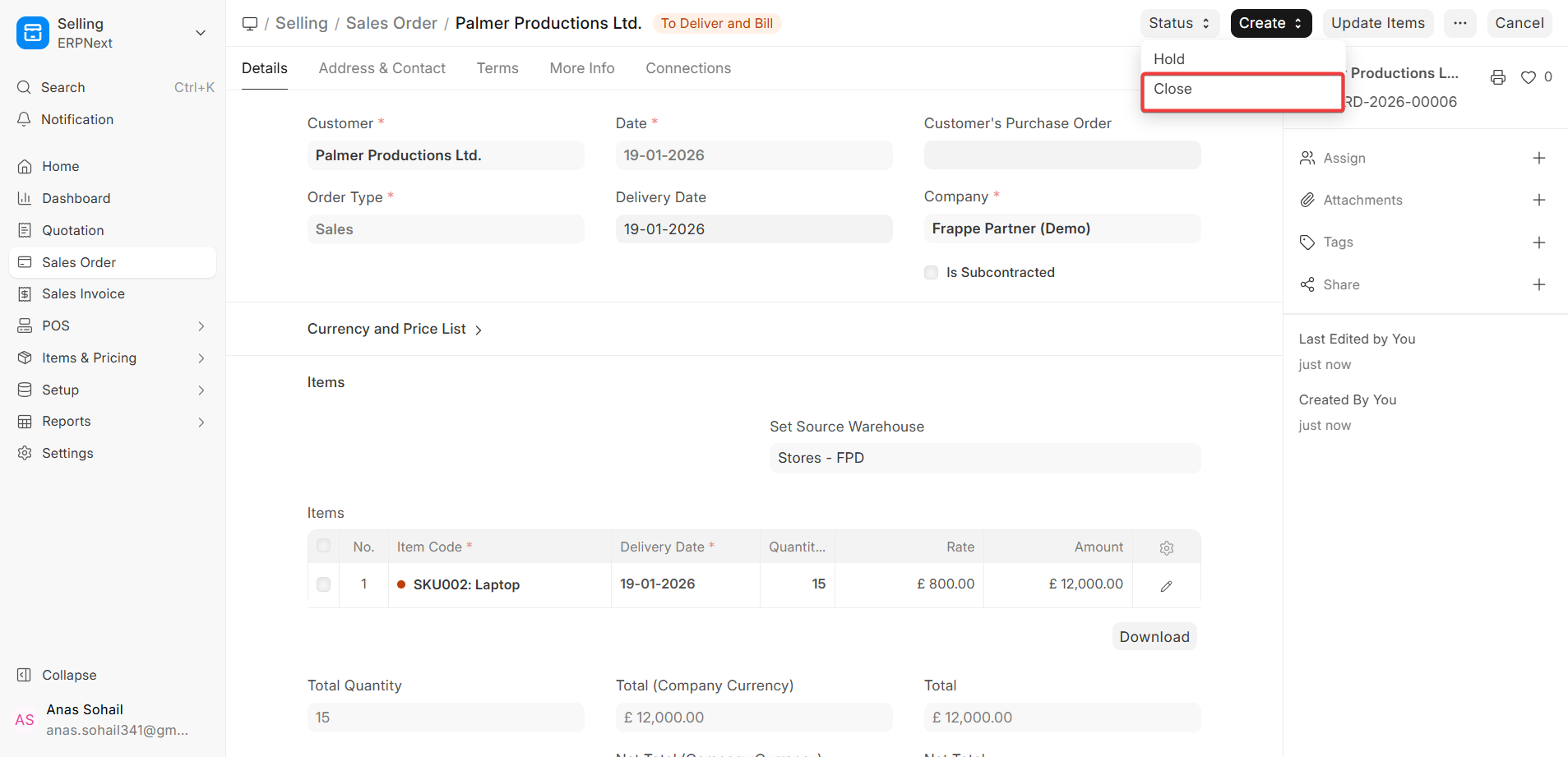Like the sales order via the heart icon

click(1527, 77)
